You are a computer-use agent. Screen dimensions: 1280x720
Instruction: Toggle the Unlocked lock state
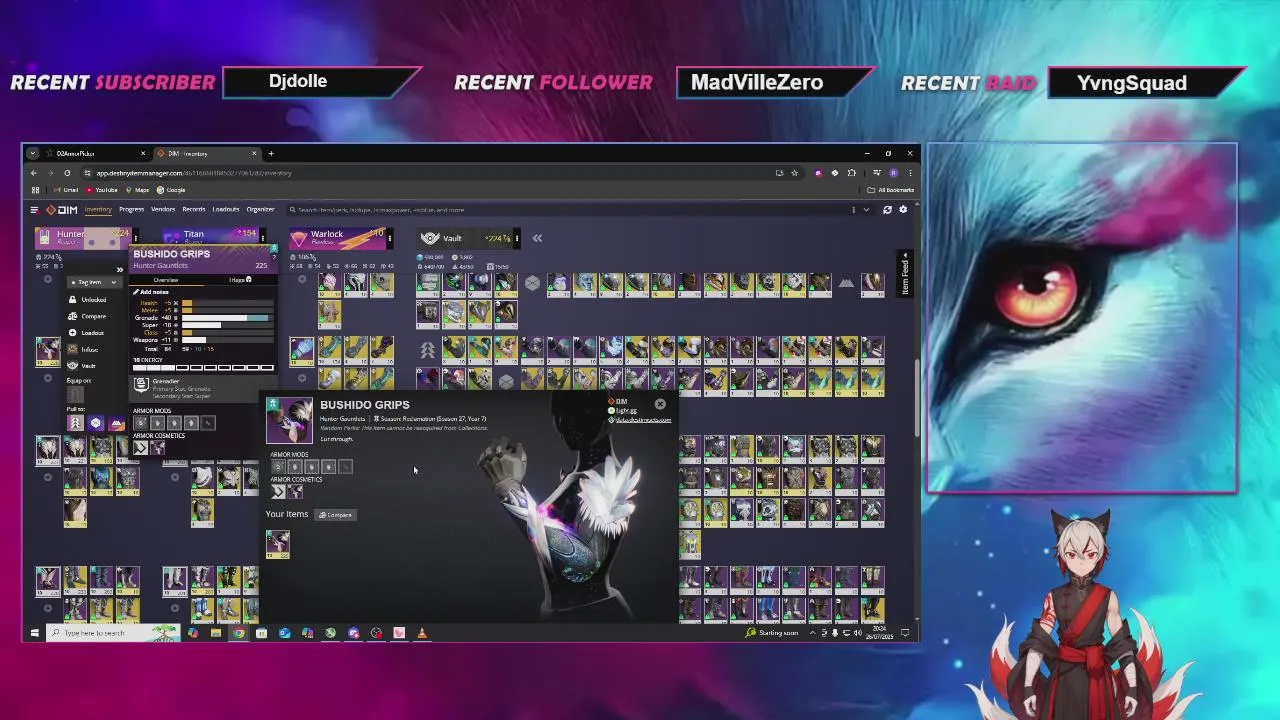[89, 300]
